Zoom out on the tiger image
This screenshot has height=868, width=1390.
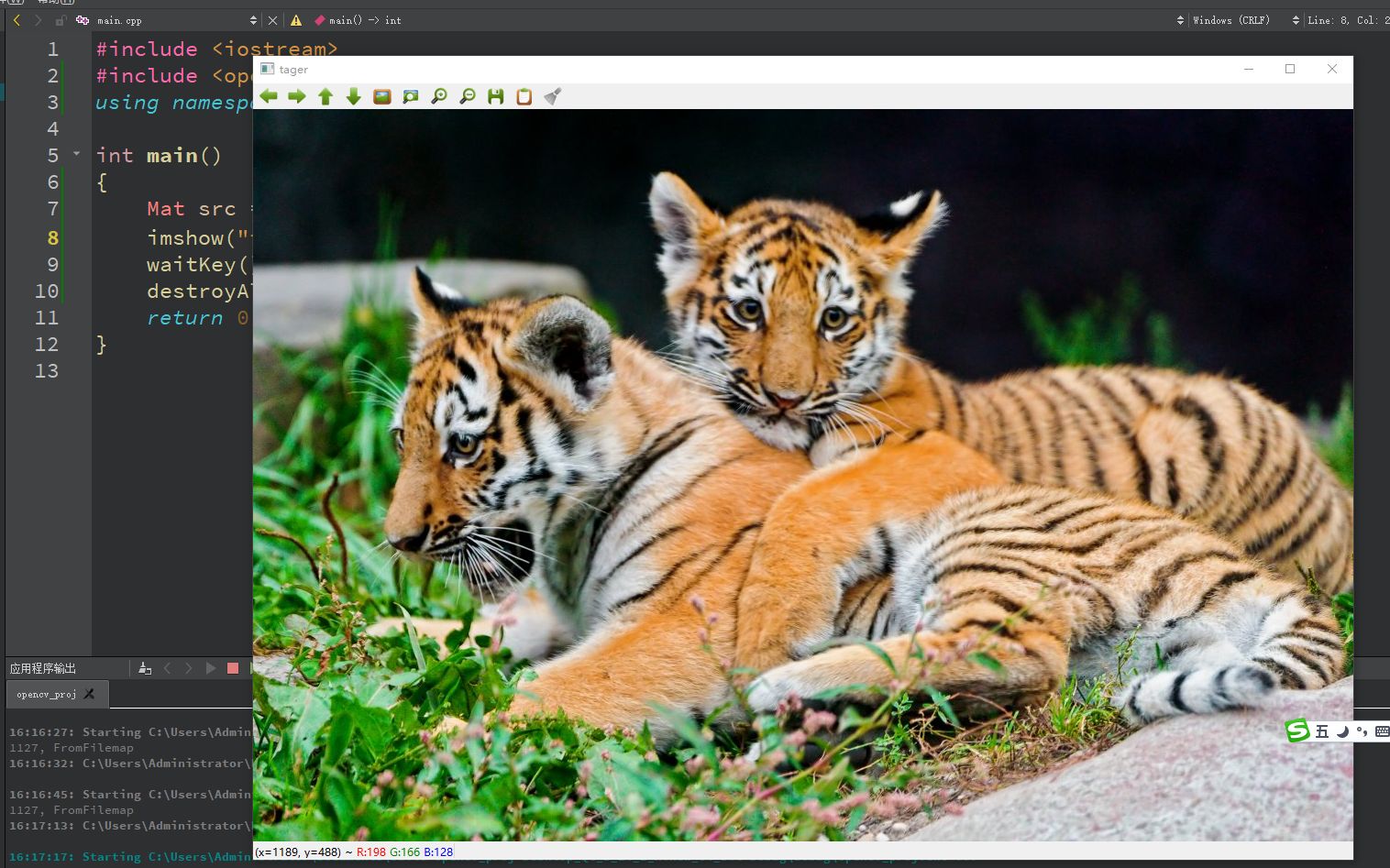[468, 96]
